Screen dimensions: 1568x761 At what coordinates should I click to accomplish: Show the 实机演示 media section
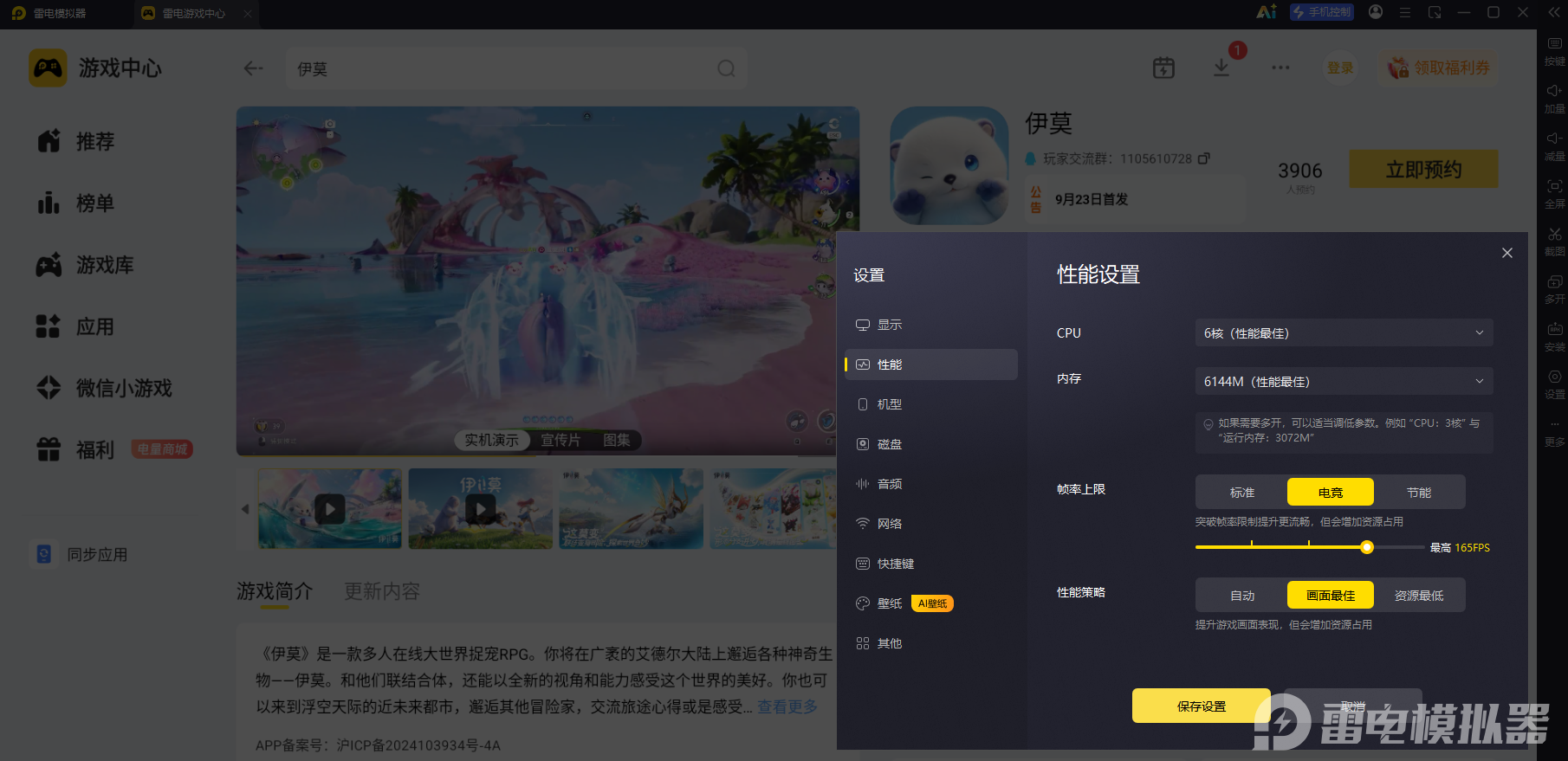tap(491, 440)
